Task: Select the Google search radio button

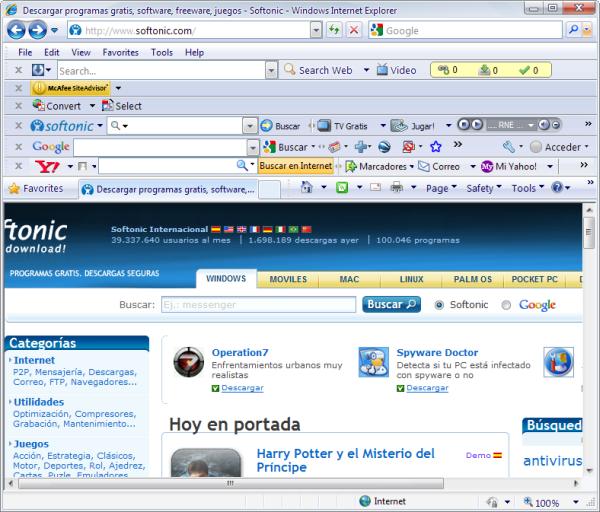Action: point(506,305)
